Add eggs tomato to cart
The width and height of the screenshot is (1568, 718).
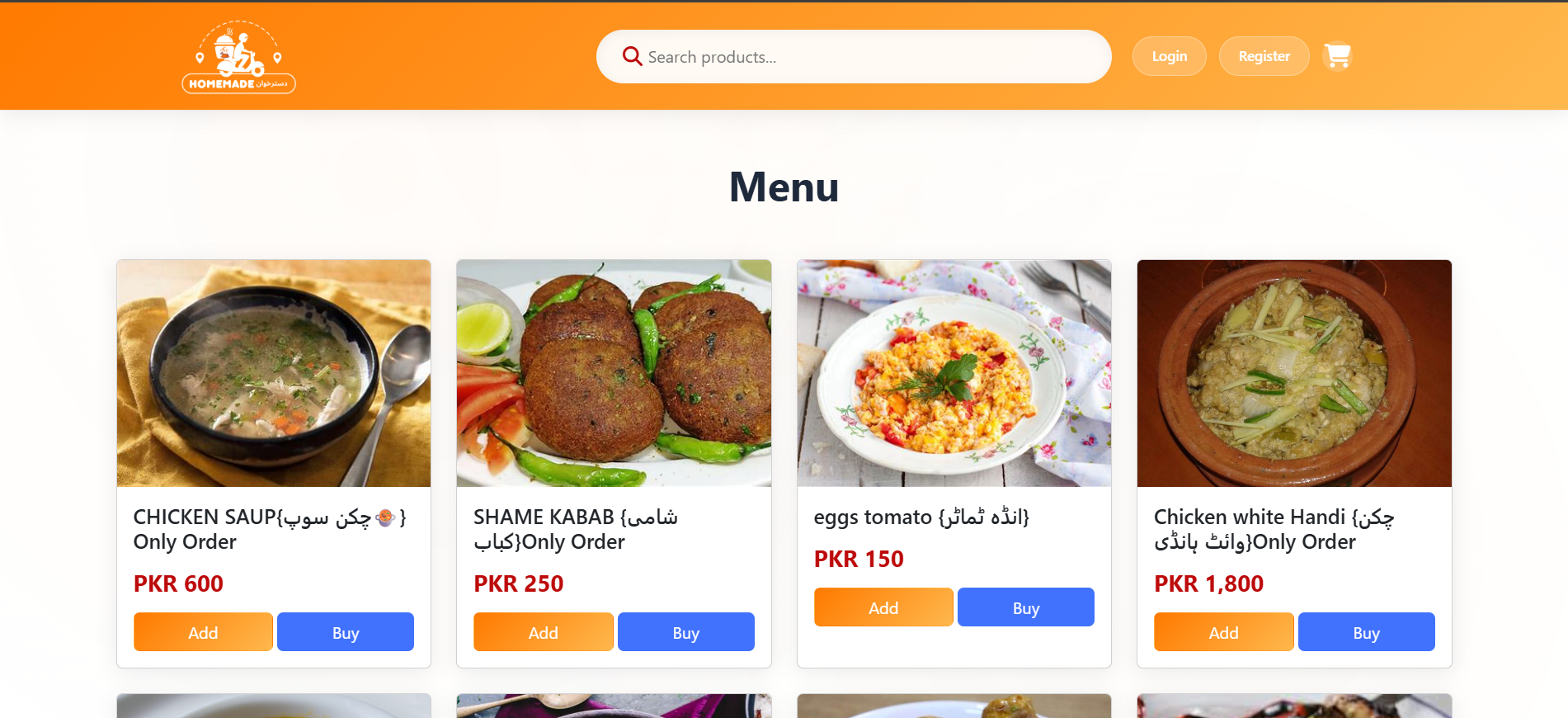(x=883, y=607)
